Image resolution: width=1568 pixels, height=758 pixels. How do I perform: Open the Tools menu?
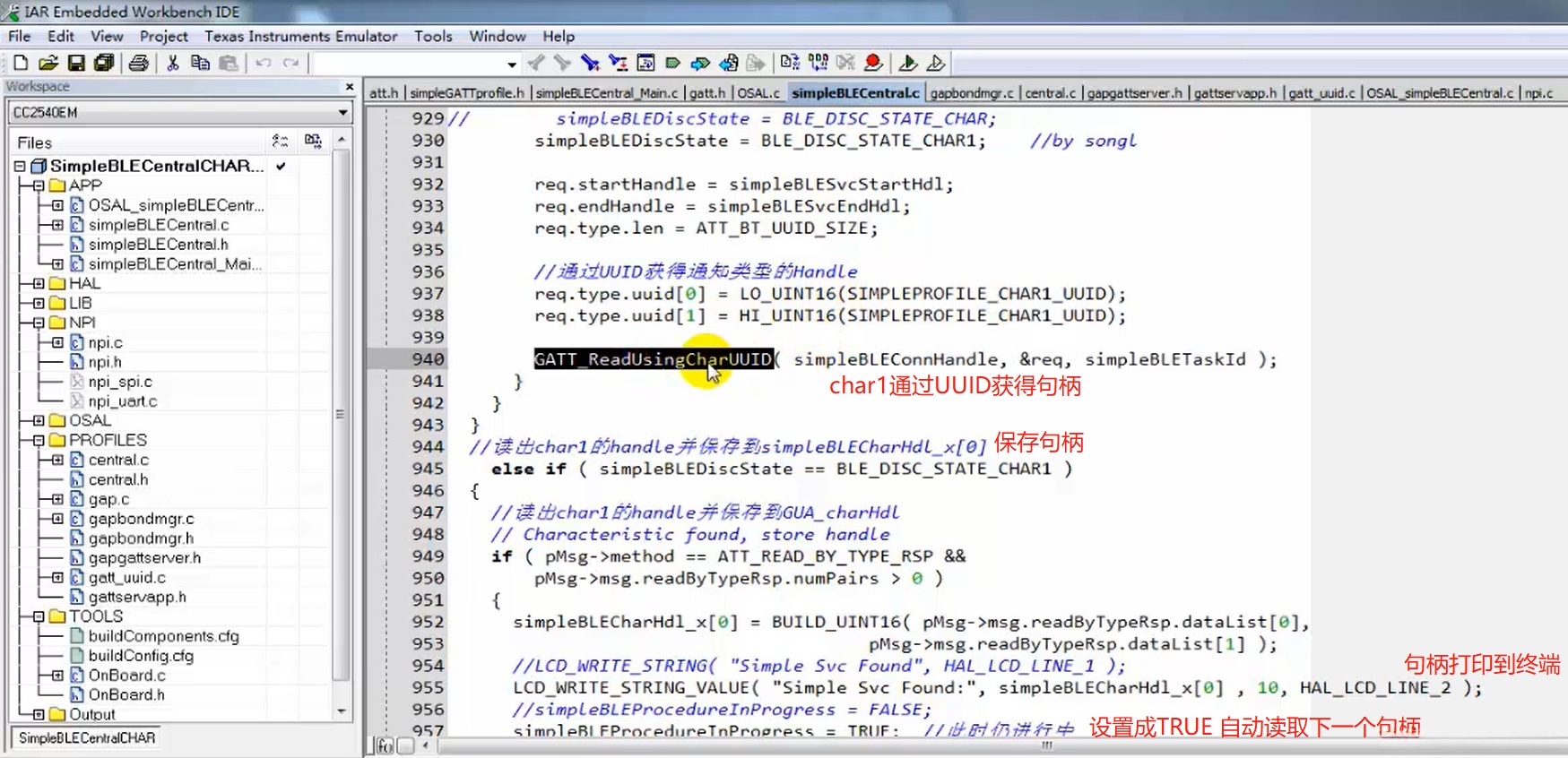tap(433, 36)
